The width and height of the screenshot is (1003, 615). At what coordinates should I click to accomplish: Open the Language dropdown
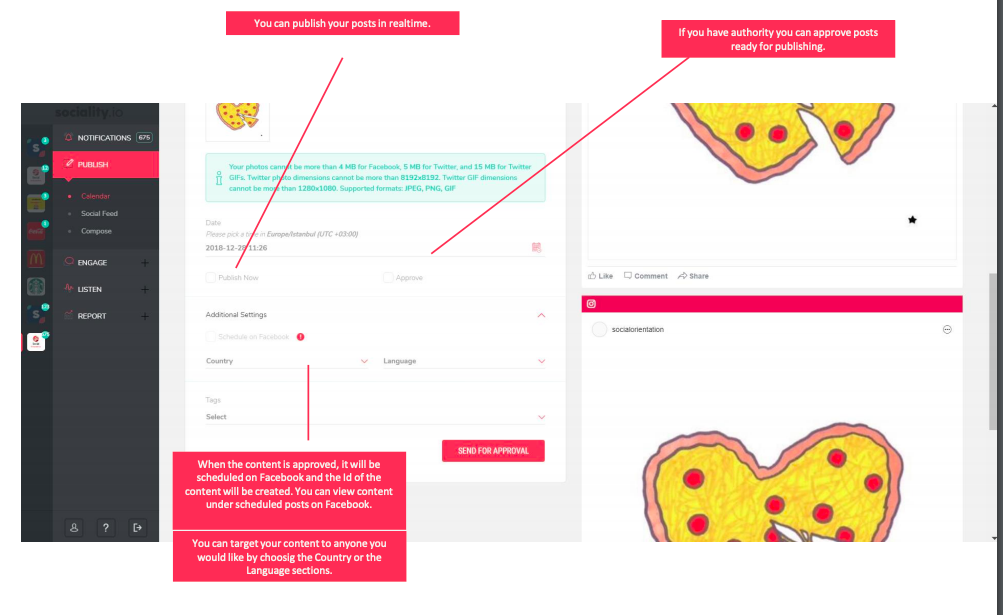coord(464,361)
